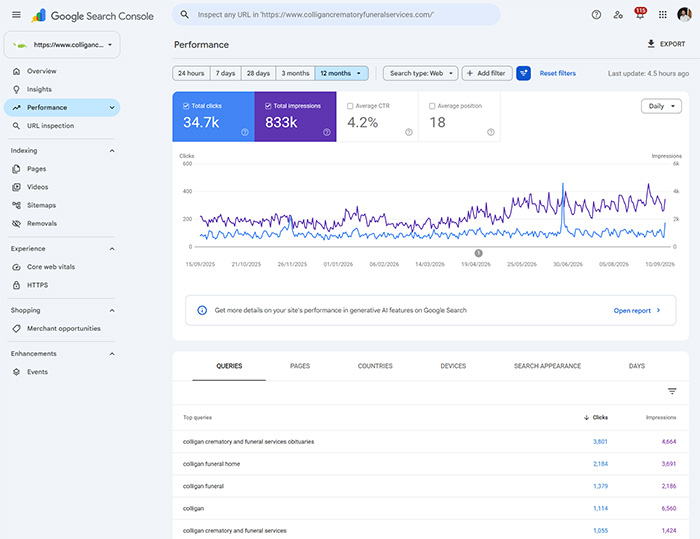This screenshot has width=700, height=539.
Task: Select the 24 hours range
Action: pos(191,73)
